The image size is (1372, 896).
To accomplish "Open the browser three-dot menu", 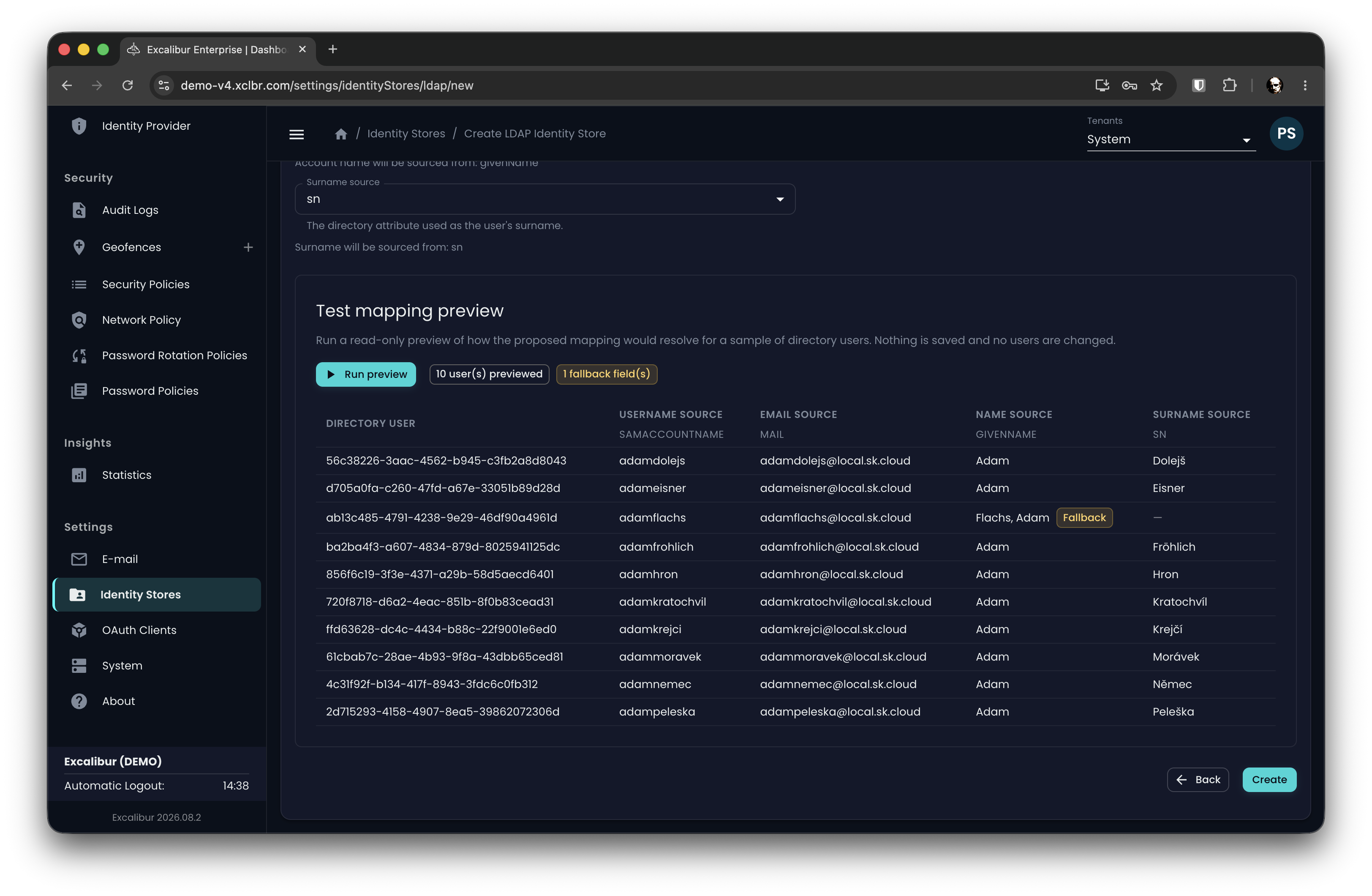I will (x=1305, y=85).
